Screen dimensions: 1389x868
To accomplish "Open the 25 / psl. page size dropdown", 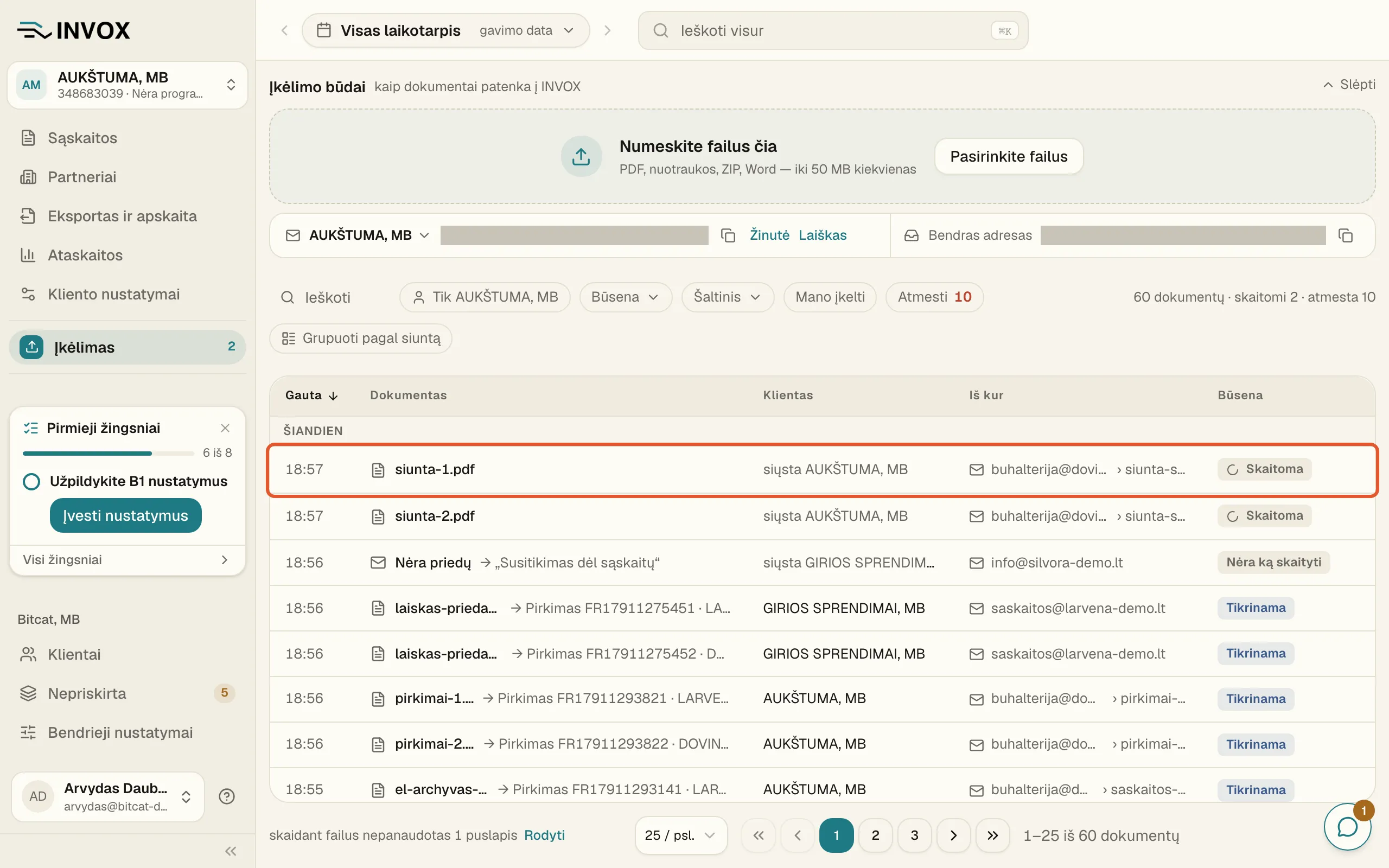I will pyautogui.click(x=681, y=835).
